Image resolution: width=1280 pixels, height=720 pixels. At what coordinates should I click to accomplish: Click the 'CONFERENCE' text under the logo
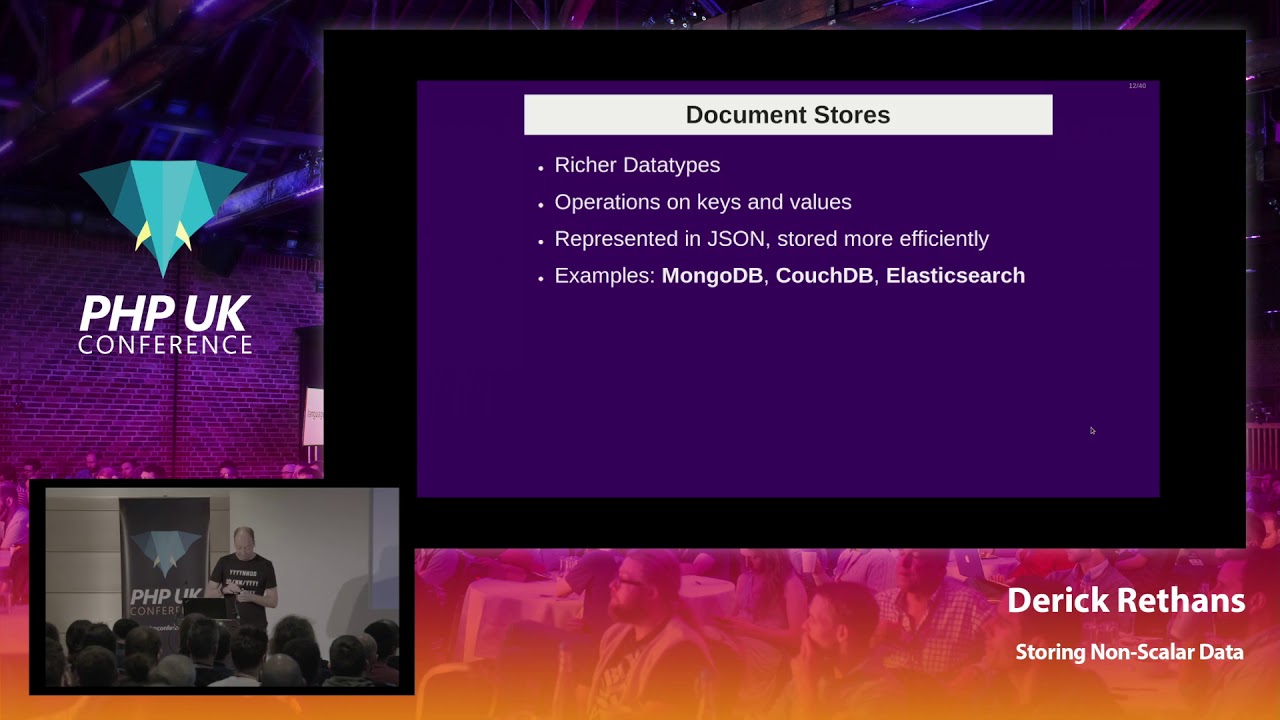pyautogui.click(x=165, y=345)
